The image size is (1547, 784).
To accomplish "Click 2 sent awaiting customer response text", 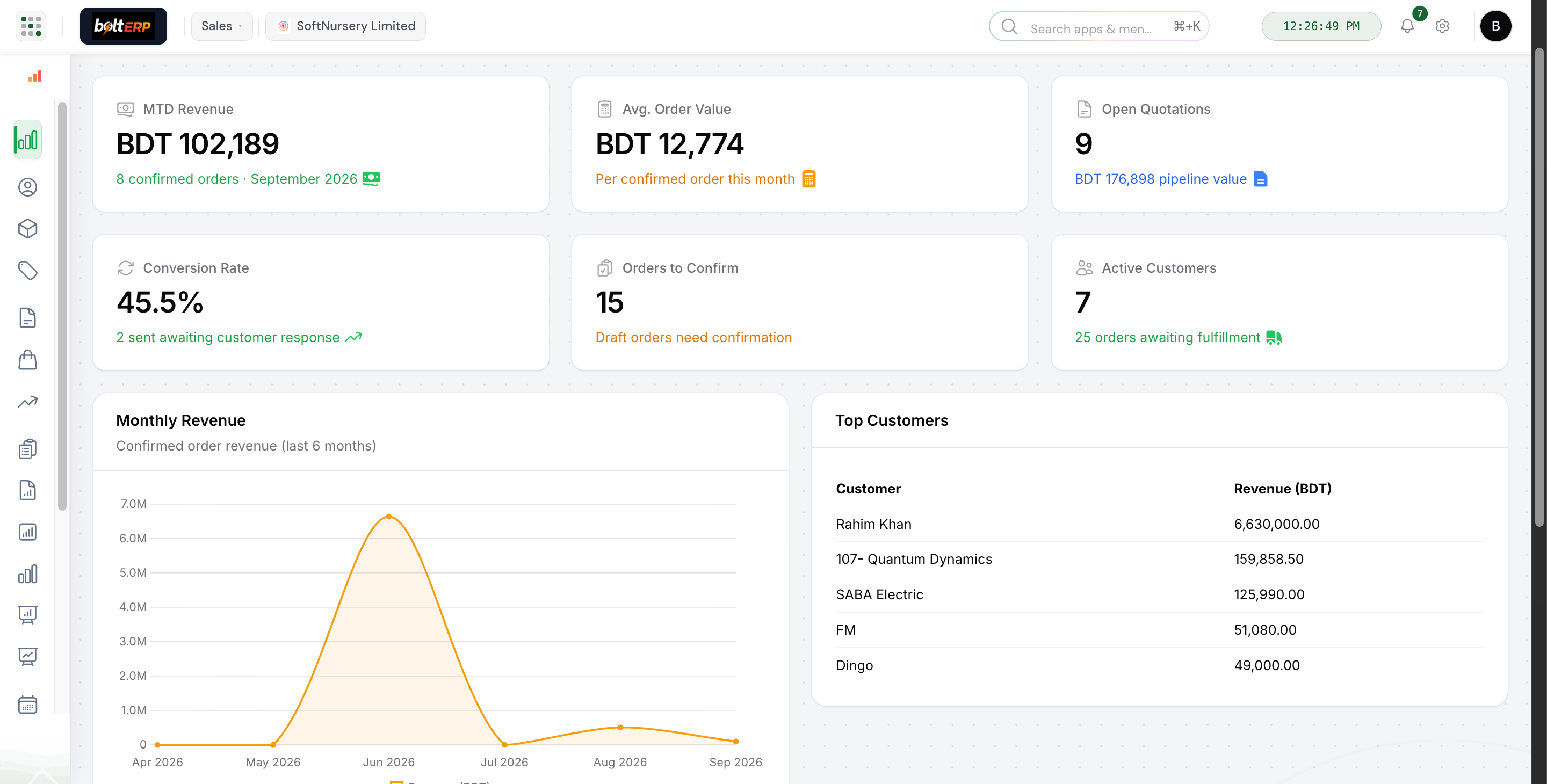I will pyautogui.click(x=228, y=337).
